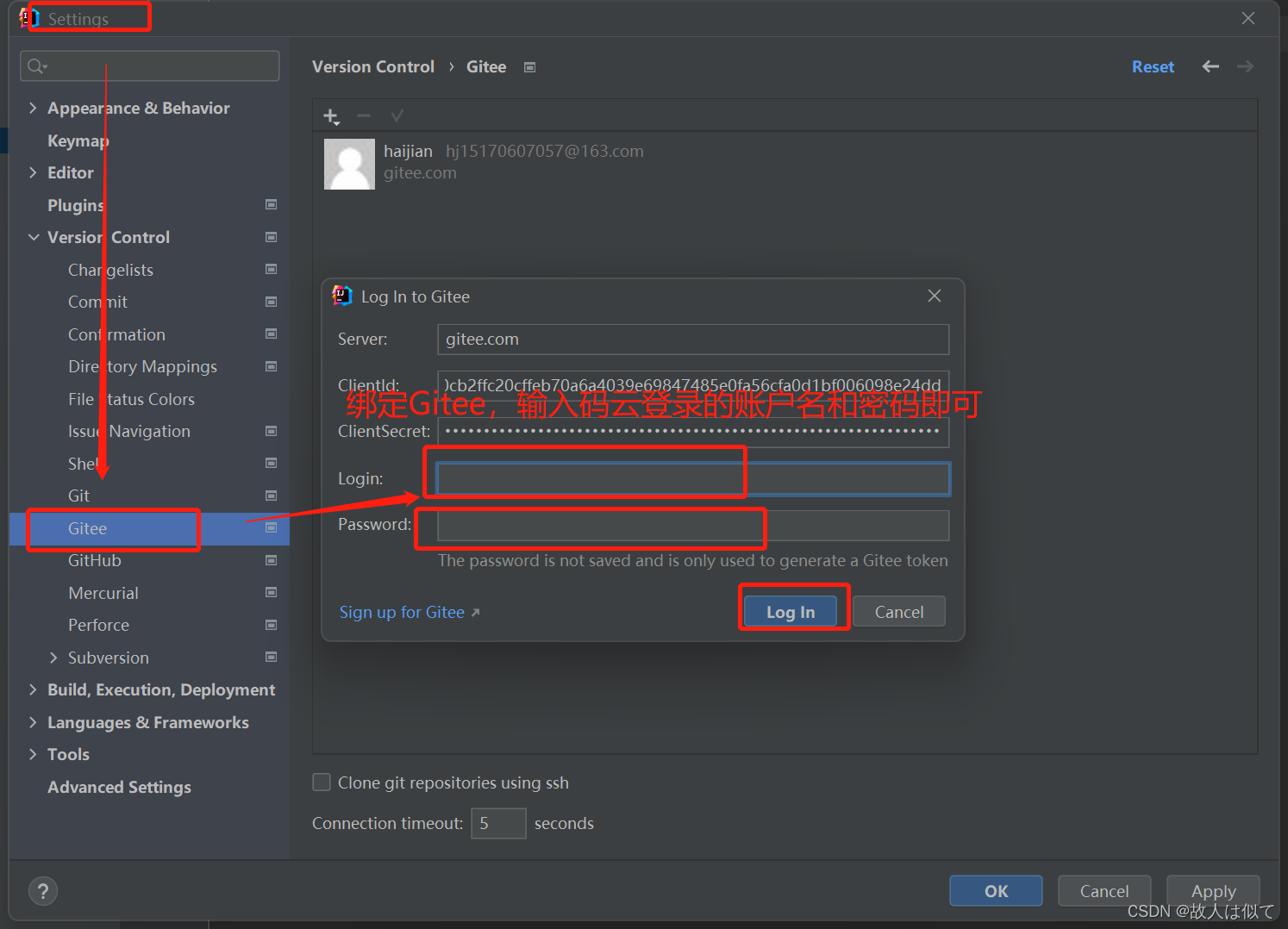Expand Languages & Frameworks section
Screen dimensions: 1288x929
pyautogui.click(x=33, y=722)
